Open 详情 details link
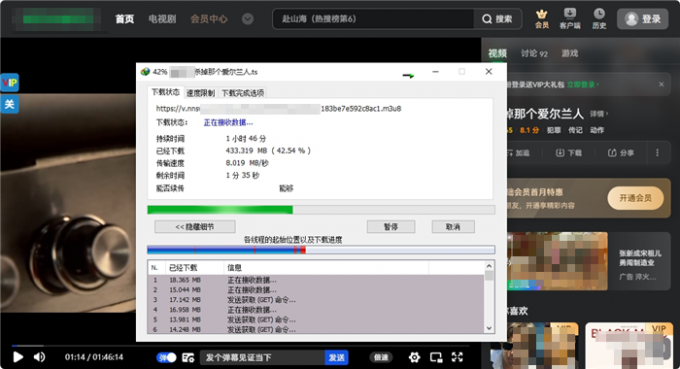Screen dimensions: 680x369 click(598, 114)
